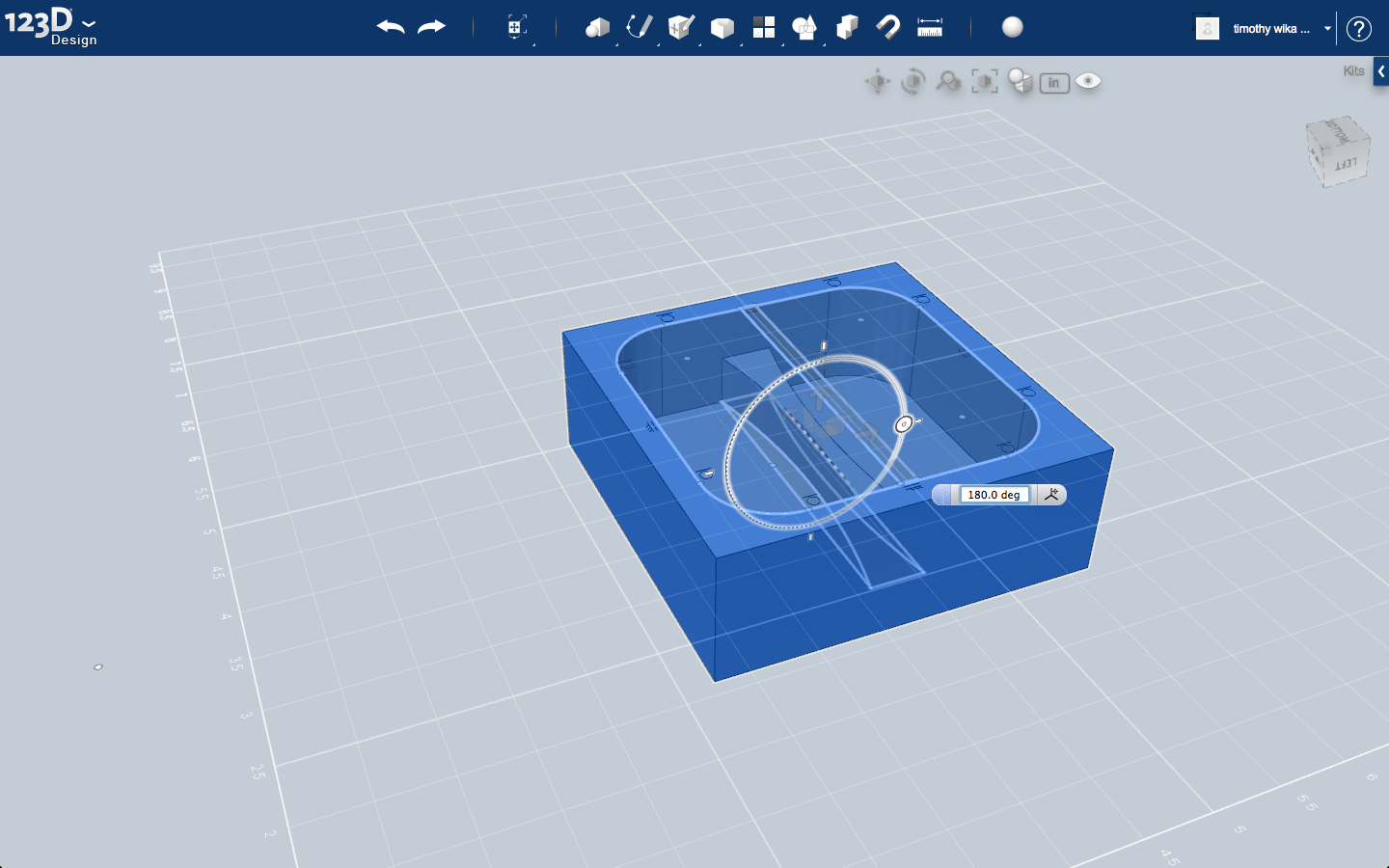
Task: Change the units using the in button
Action: click(1054, 83)
